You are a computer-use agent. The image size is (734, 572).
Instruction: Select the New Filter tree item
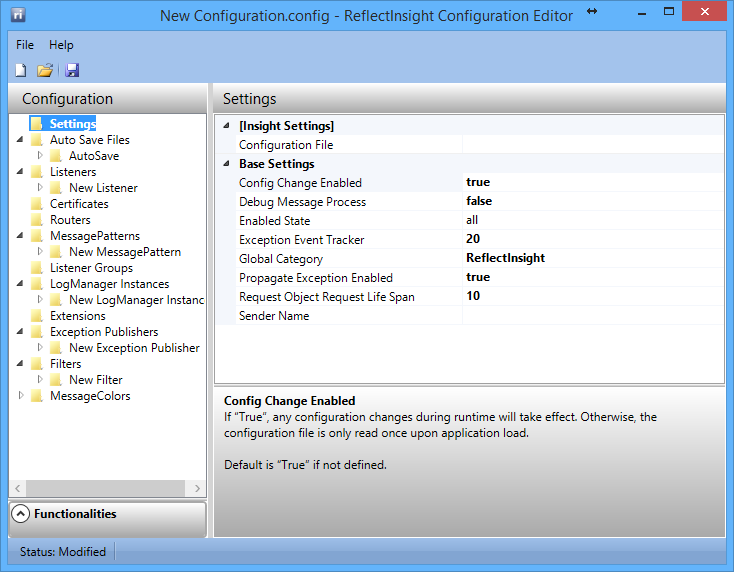[x=96, y=380]
